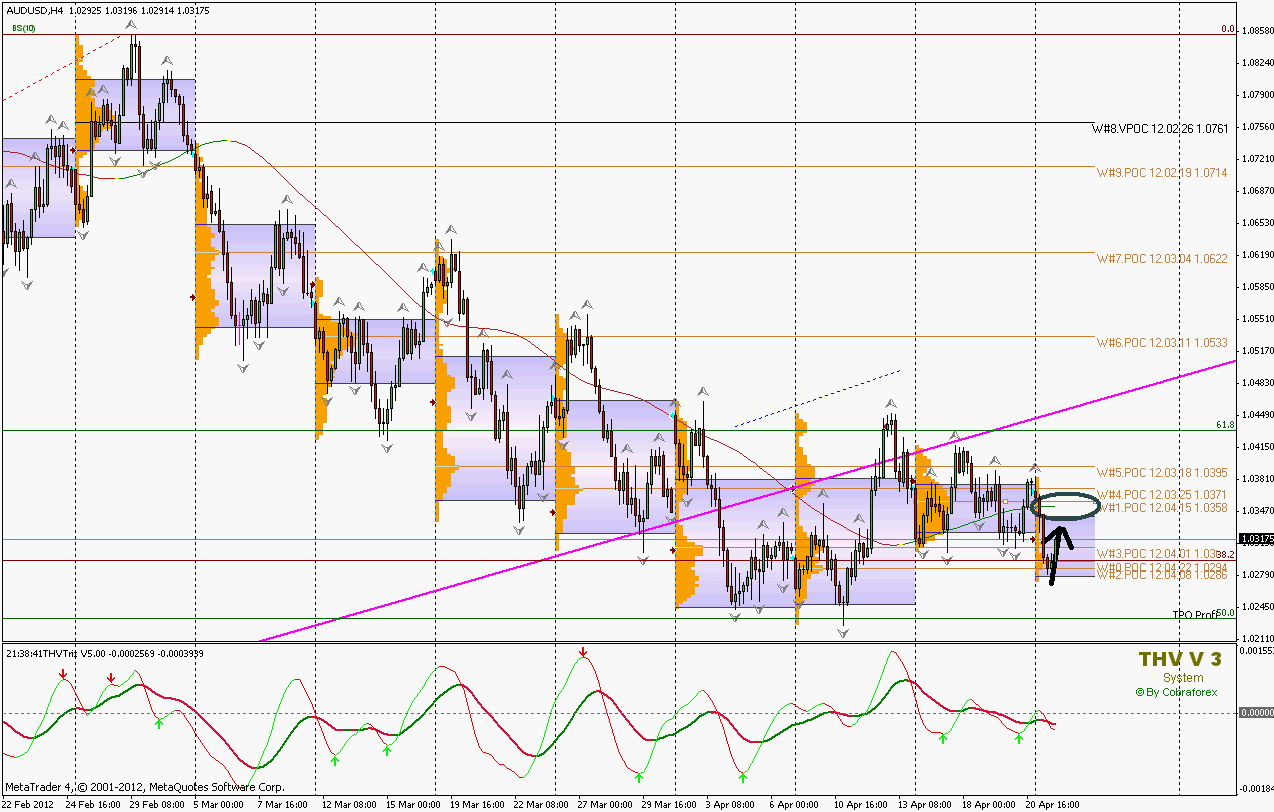Viewport: 1274px width, 812px height.
Task: Click the red sell arrow above the 27 Mar oscillator peak
Action: coord(582,653)
